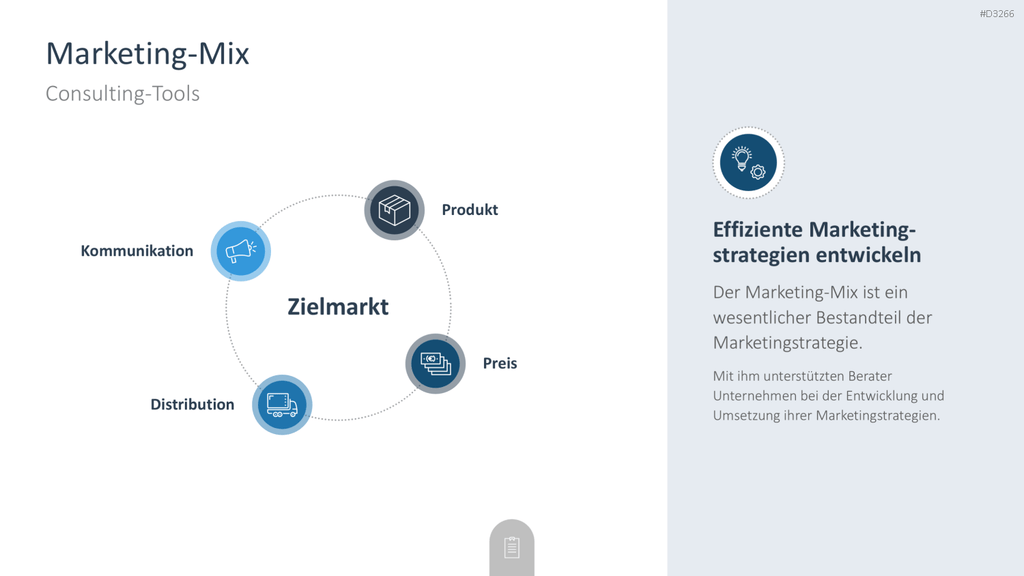Click the Zielmarkt center label
Viewport: 1024px width, 576px height.
[338, 307]
